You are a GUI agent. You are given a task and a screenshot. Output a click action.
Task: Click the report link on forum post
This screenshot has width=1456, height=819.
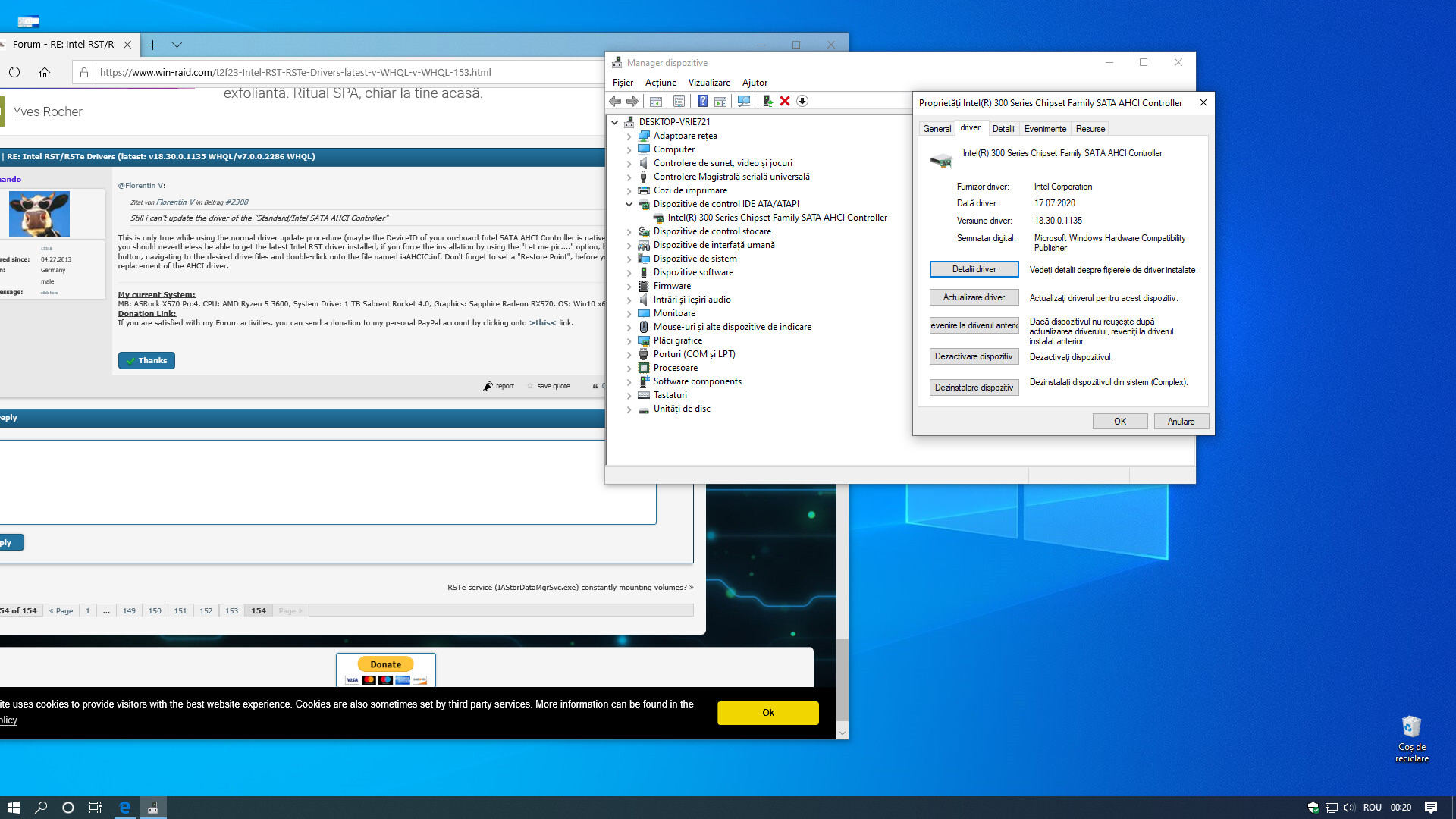(x=499, y=386)
